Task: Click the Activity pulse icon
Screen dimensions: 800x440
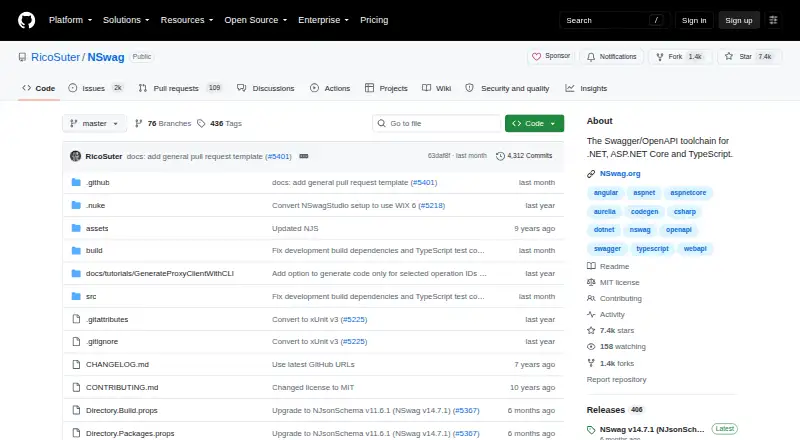Action: click(x=591, y=314)
